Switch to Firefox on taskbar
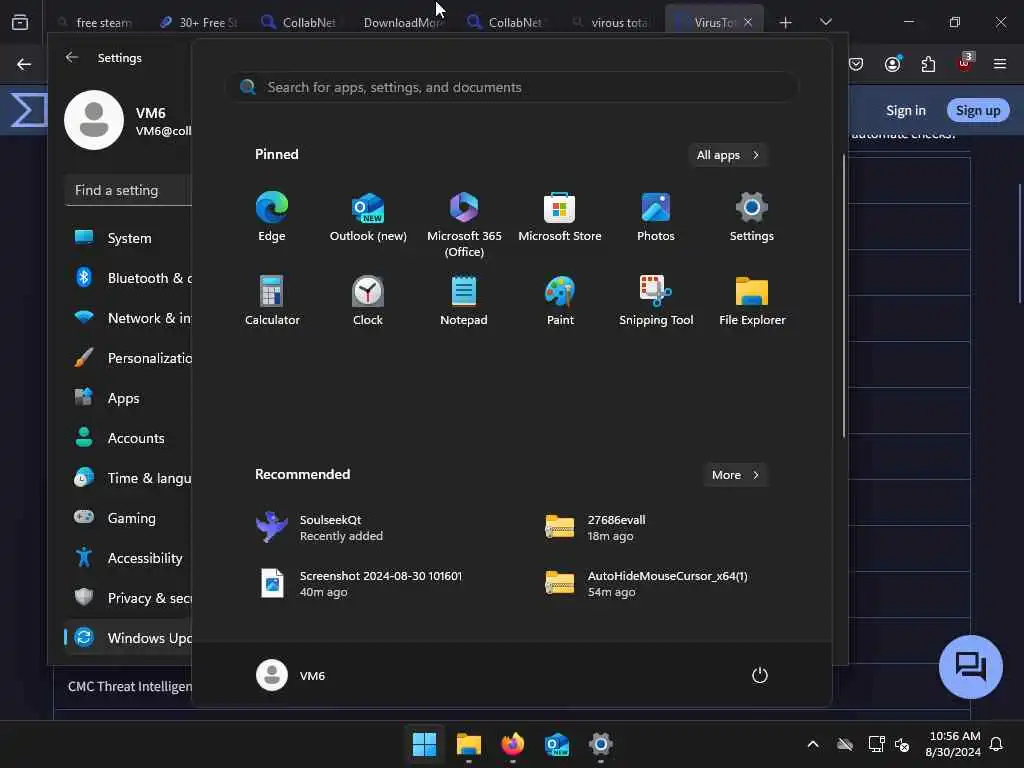Image resolution: width=1024 pixels, height=768 pixels. pos(513,744)
